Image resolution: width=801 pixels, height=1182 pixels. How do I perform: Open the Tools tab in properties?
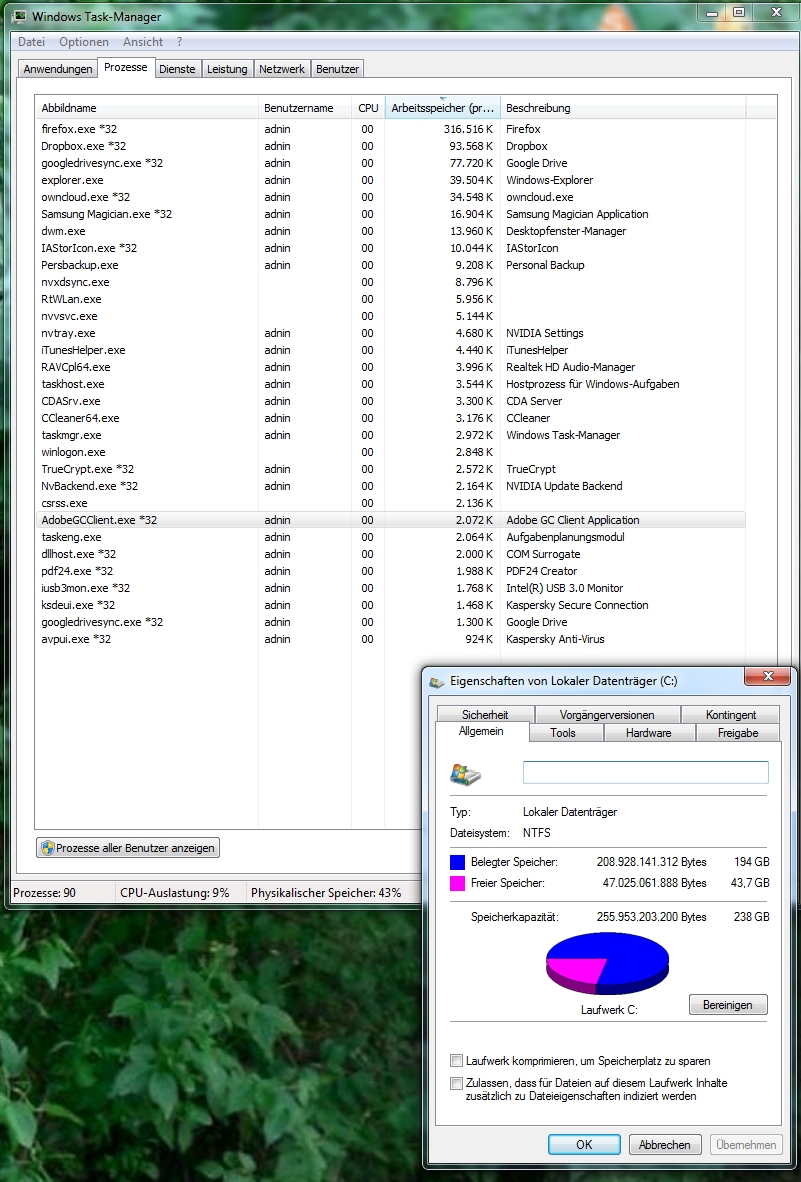(x=563, y=733)
